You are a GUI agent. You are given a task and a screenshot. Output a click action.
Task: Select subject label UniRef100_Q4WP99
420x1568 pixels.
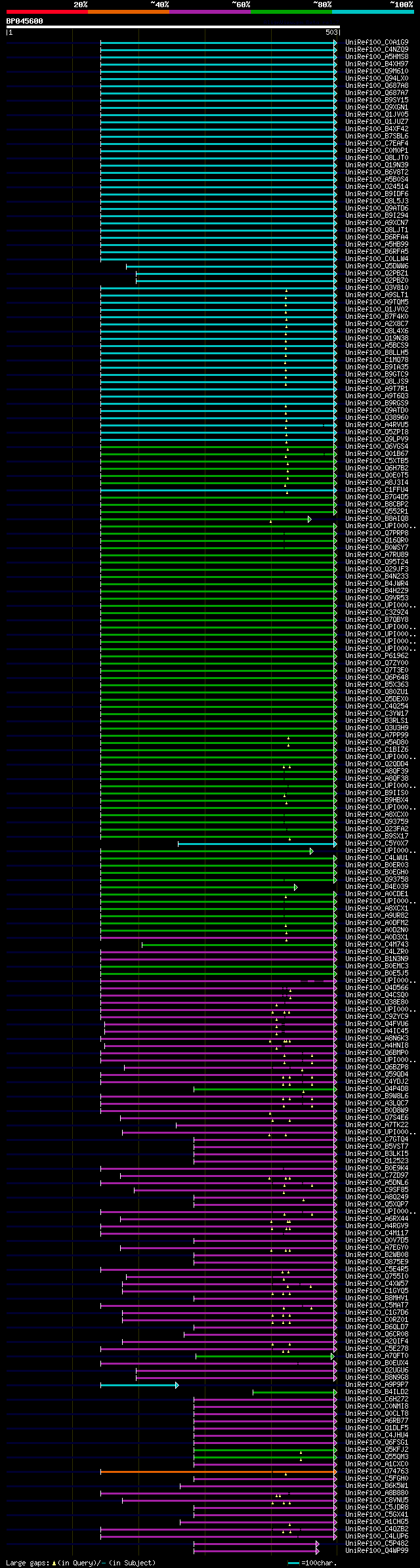point(377,1550)
